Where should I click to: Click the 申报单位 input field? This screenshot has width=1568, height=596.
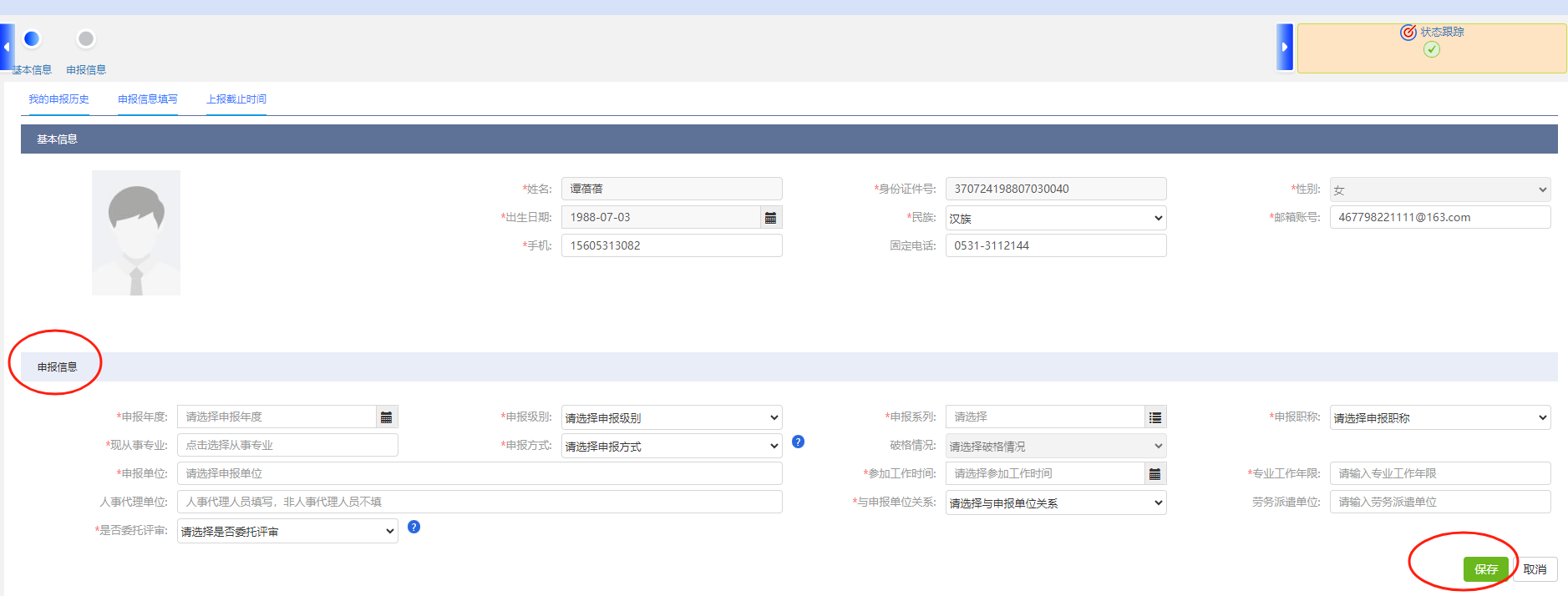(480, 474)
